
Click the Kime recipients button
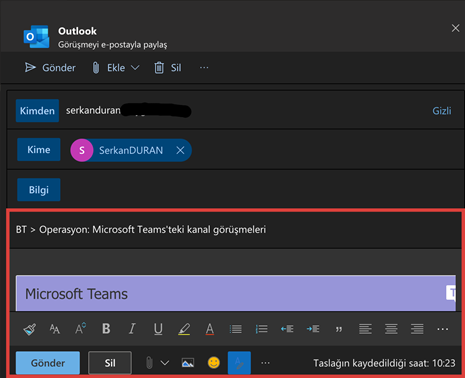point(39,150)
